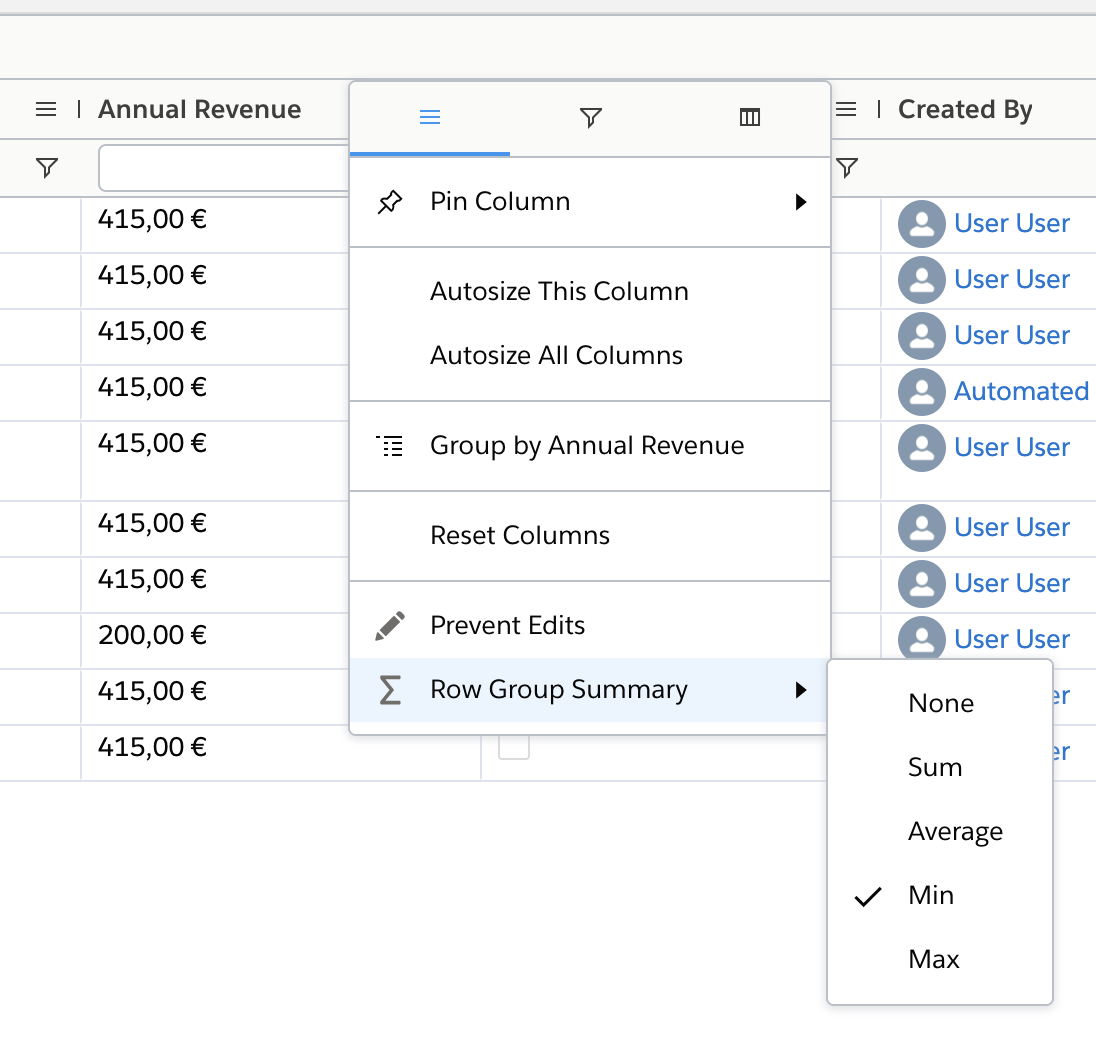This screenshot has width=1096, height=1046.
Task: Set row group summary to None
Action: point(940,703)
